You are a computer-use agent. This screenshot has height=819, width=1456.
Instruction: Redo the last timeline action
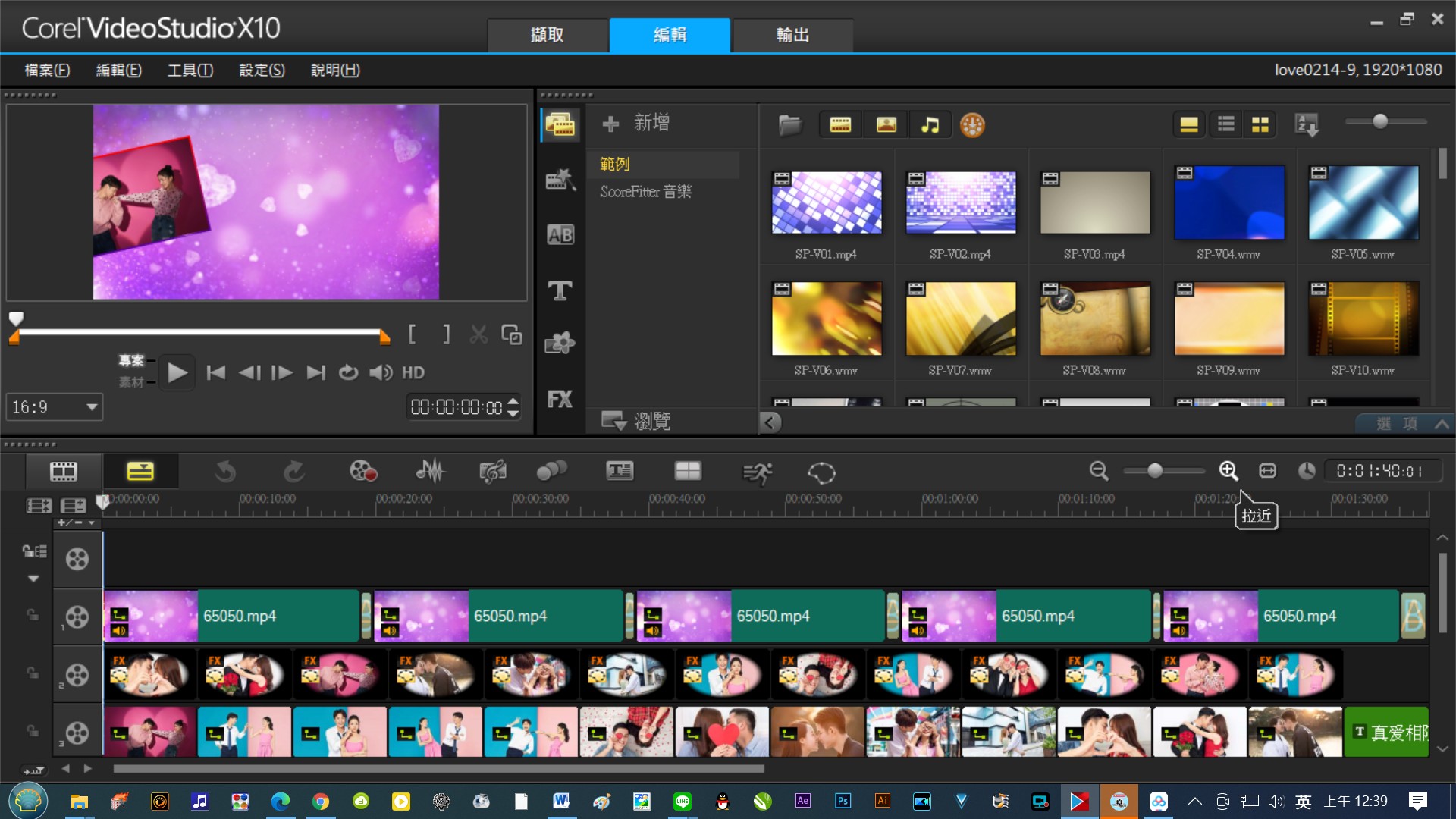[x=293, y=472]
